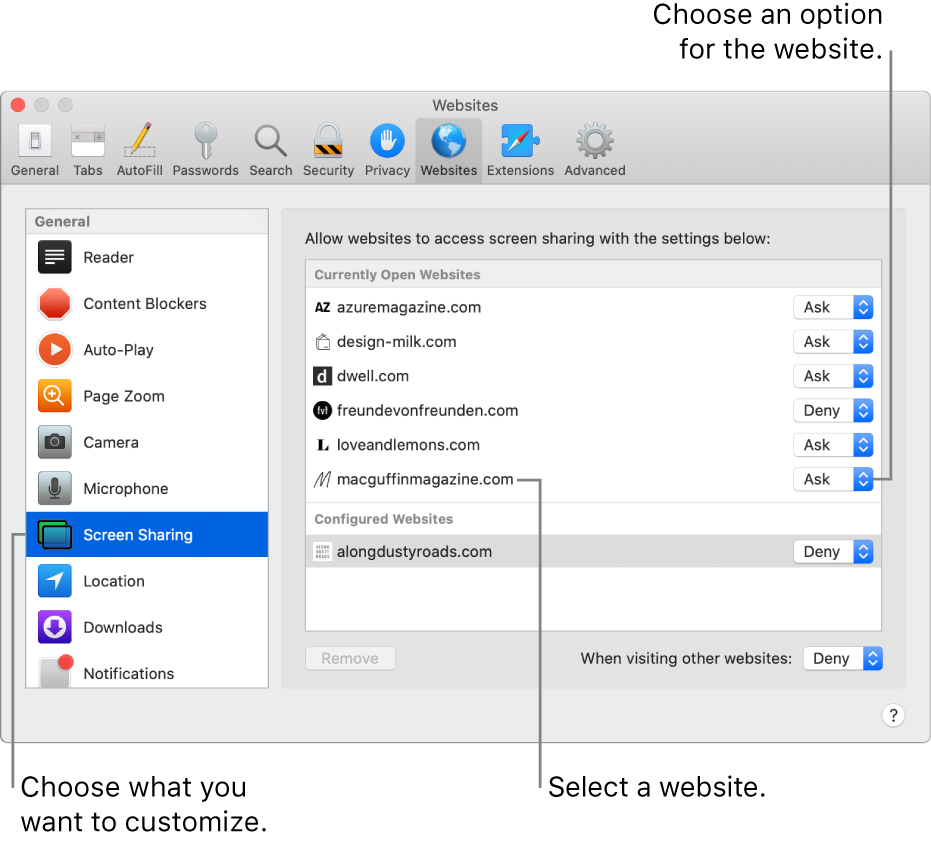Select the alongdustyroads.com configured website name
This screenshot has height=843, width=931.
coord(414,552)
